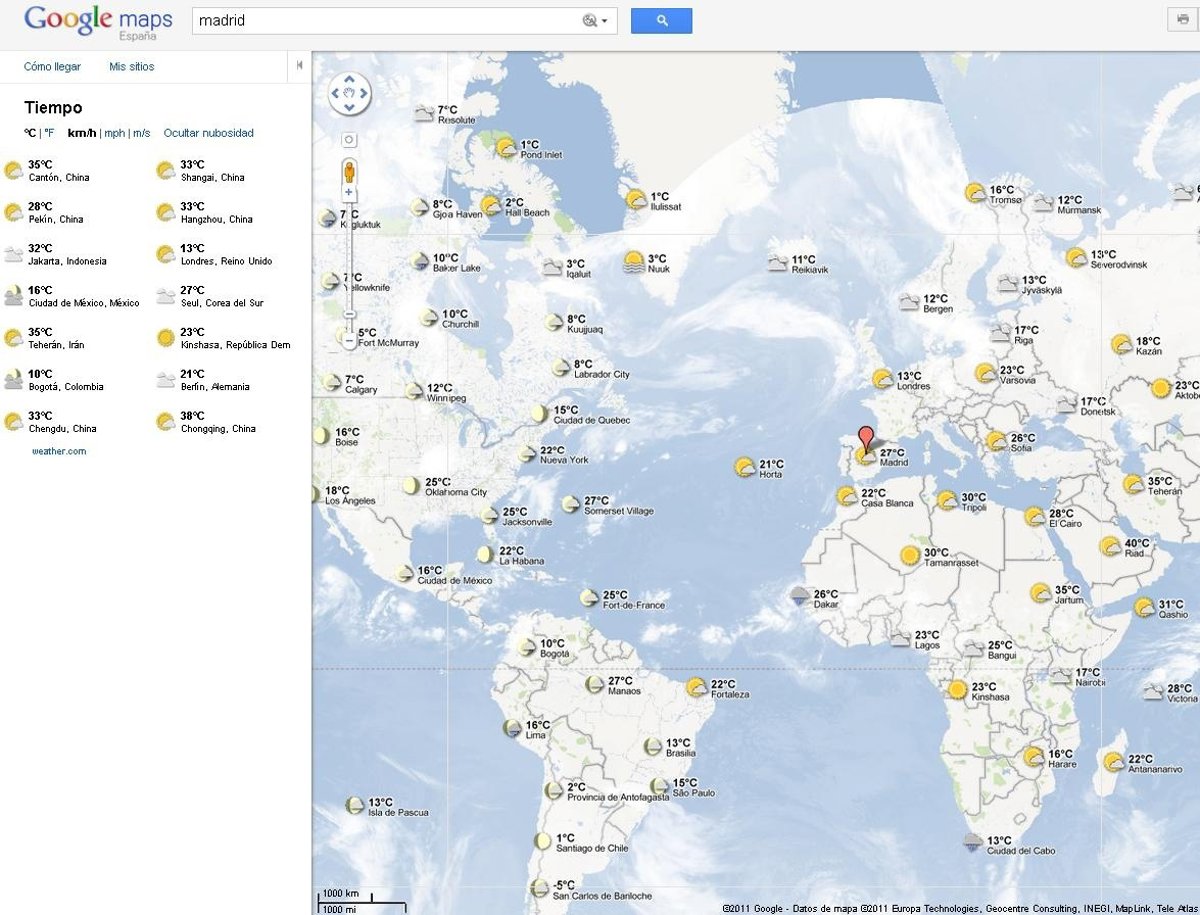Zoom out with the minus button
1200x915 pixels.
point(349,340)
